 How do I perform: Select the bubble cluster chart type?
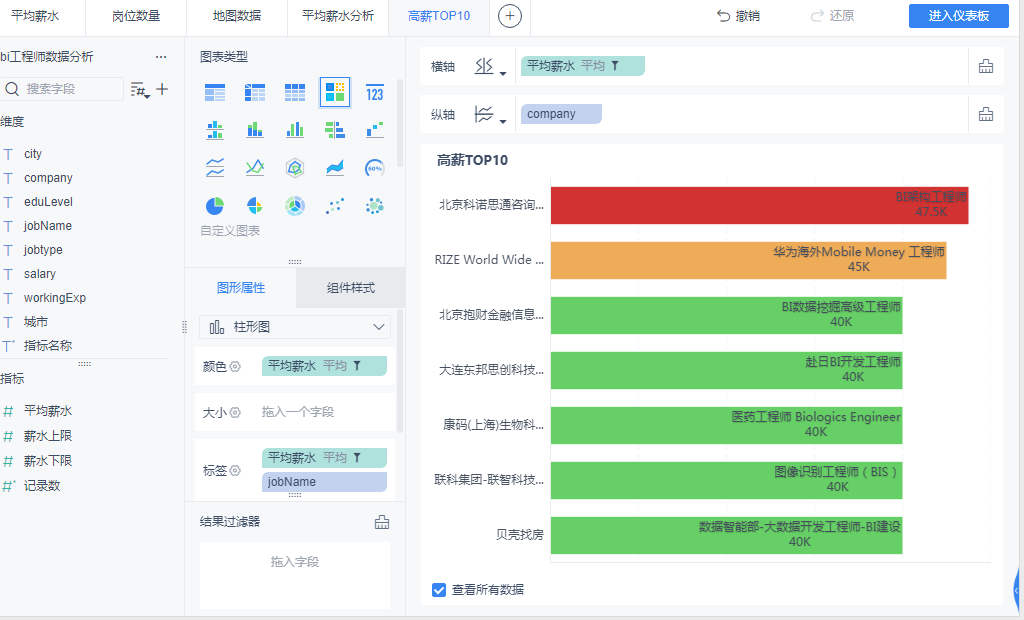point(374,206)
